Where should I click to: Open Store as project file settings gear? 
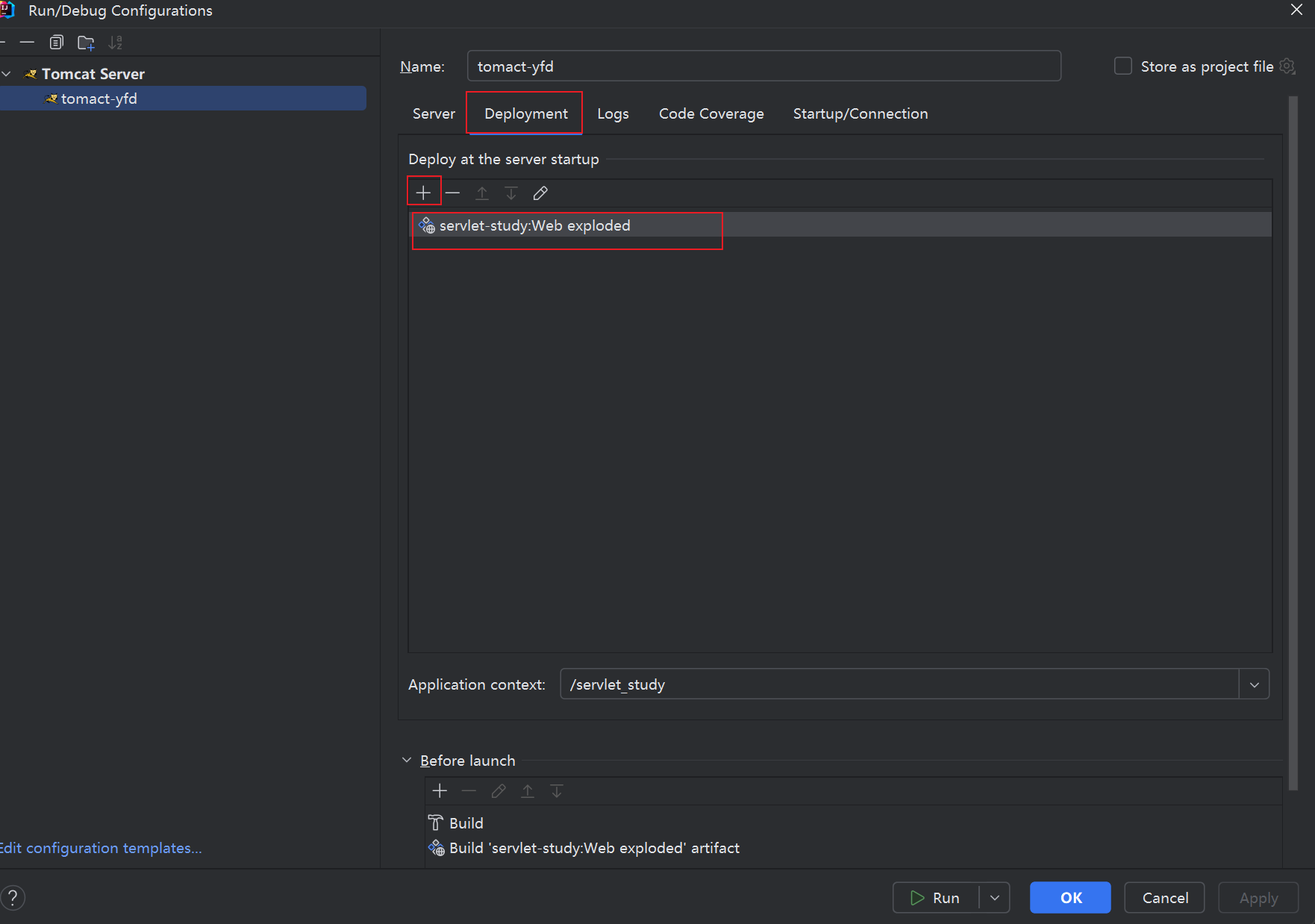pos(1287,66)
